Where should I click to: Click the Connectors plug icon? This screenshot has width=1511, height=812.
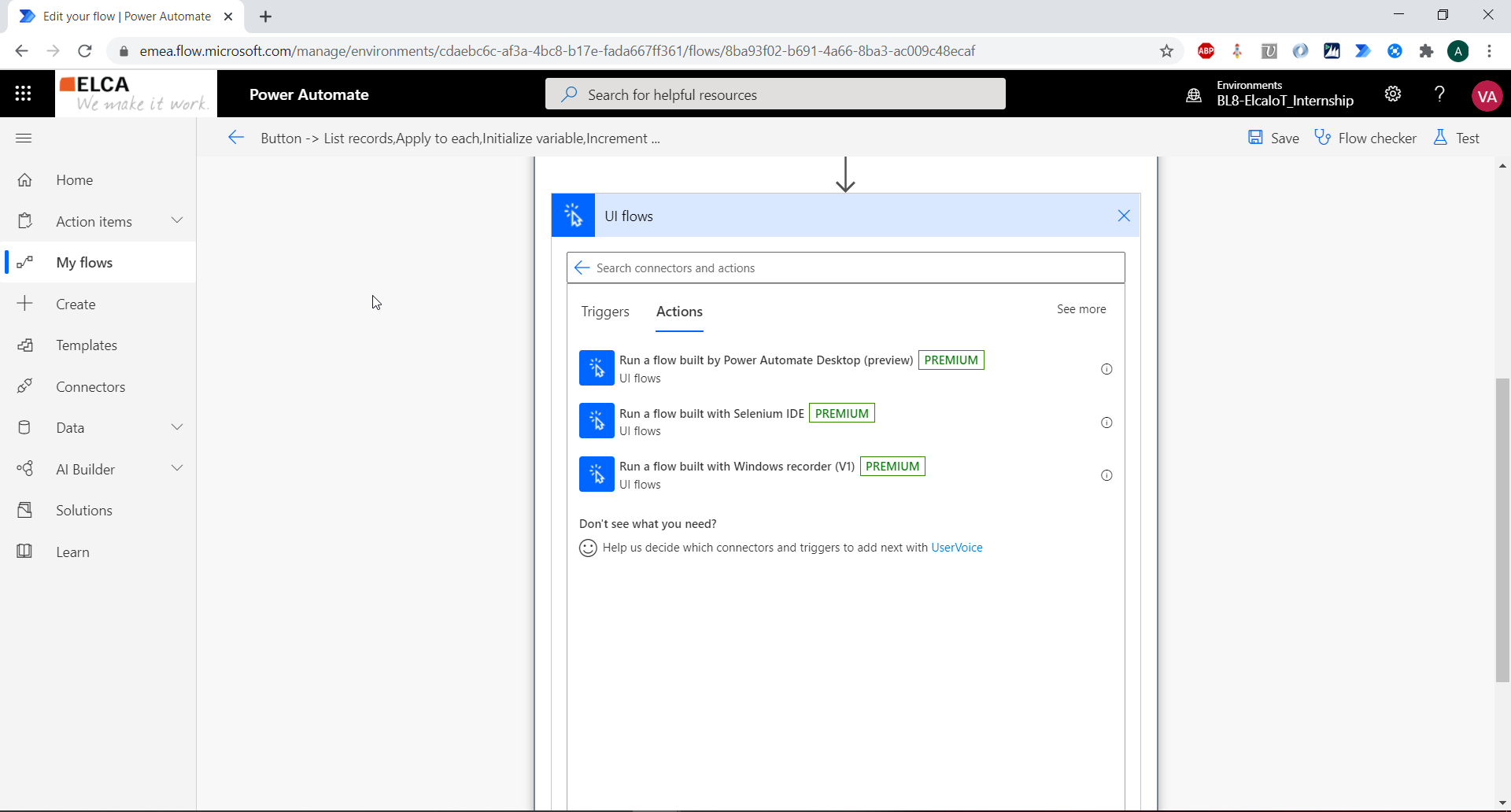pyautogui.click(x=25, y=386)
